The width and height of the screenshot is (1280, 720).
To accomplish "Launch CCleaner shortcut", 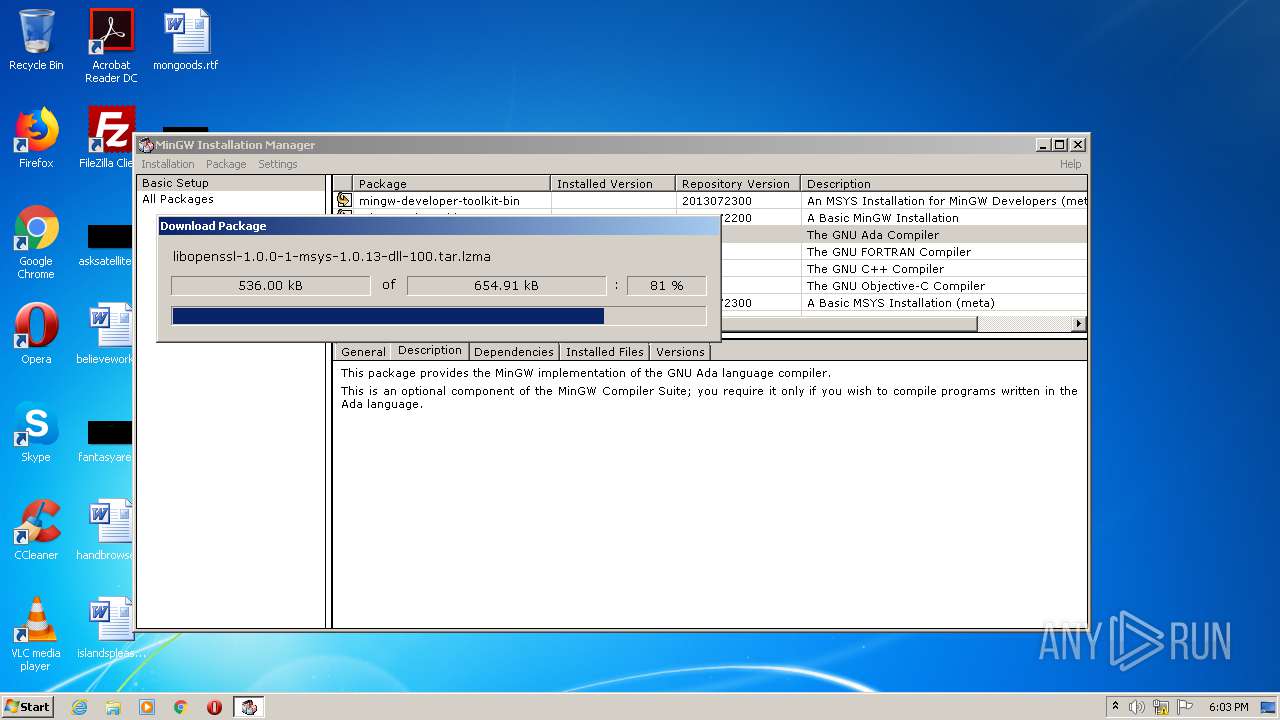I will [36, 530].
